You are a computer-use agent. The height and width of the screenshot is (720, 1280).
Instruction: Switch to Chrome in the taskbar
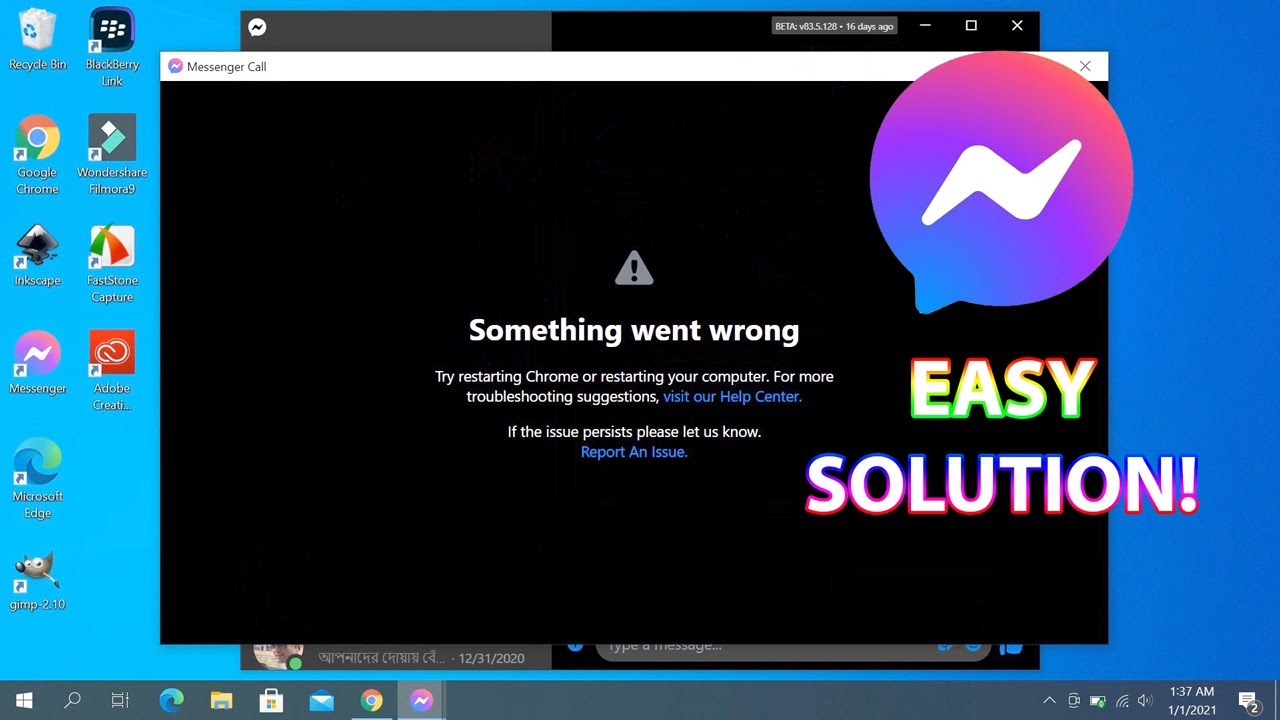point(371,700)
